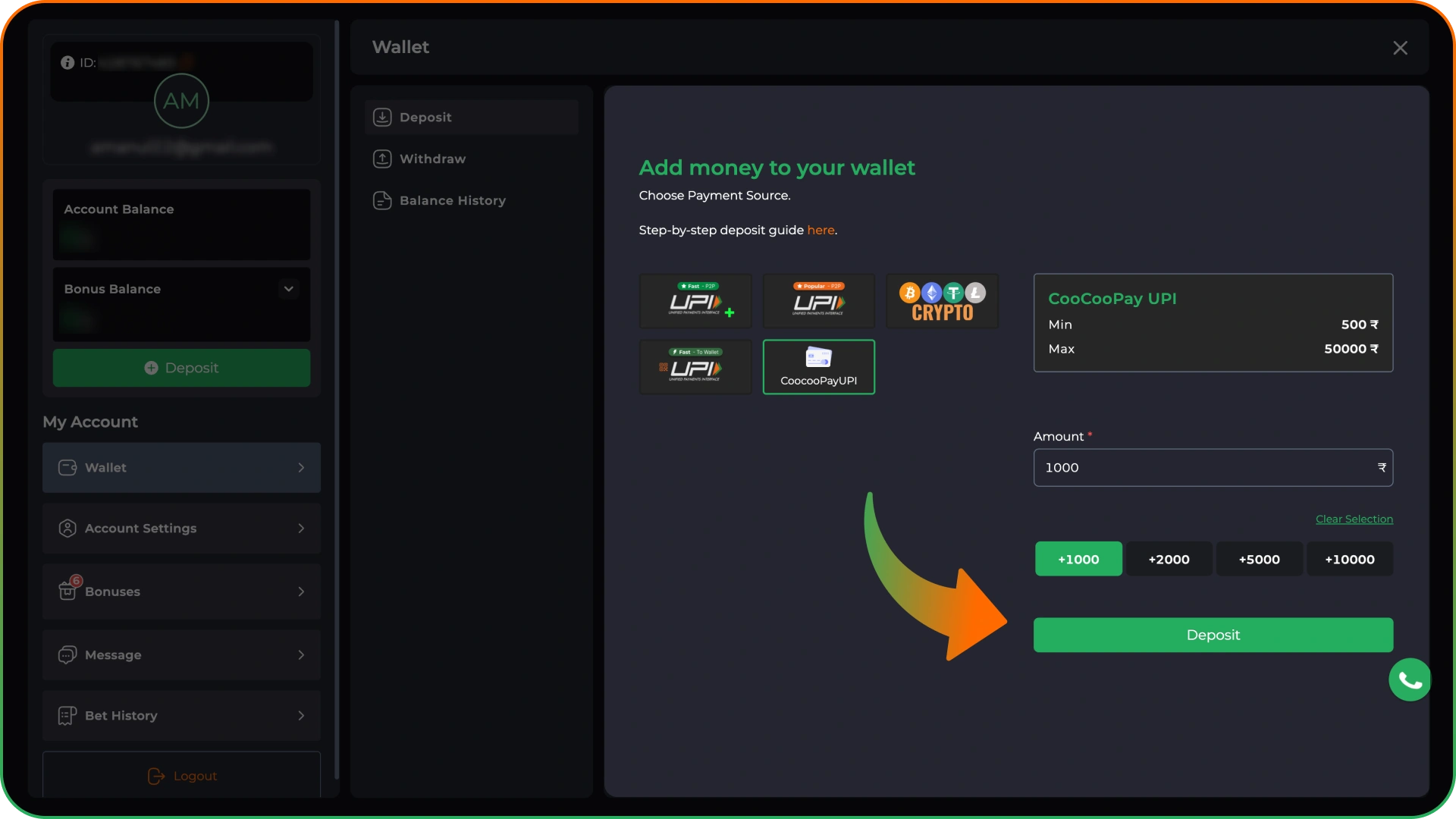Add +1000 quick amount

(x=1078, y=559)
